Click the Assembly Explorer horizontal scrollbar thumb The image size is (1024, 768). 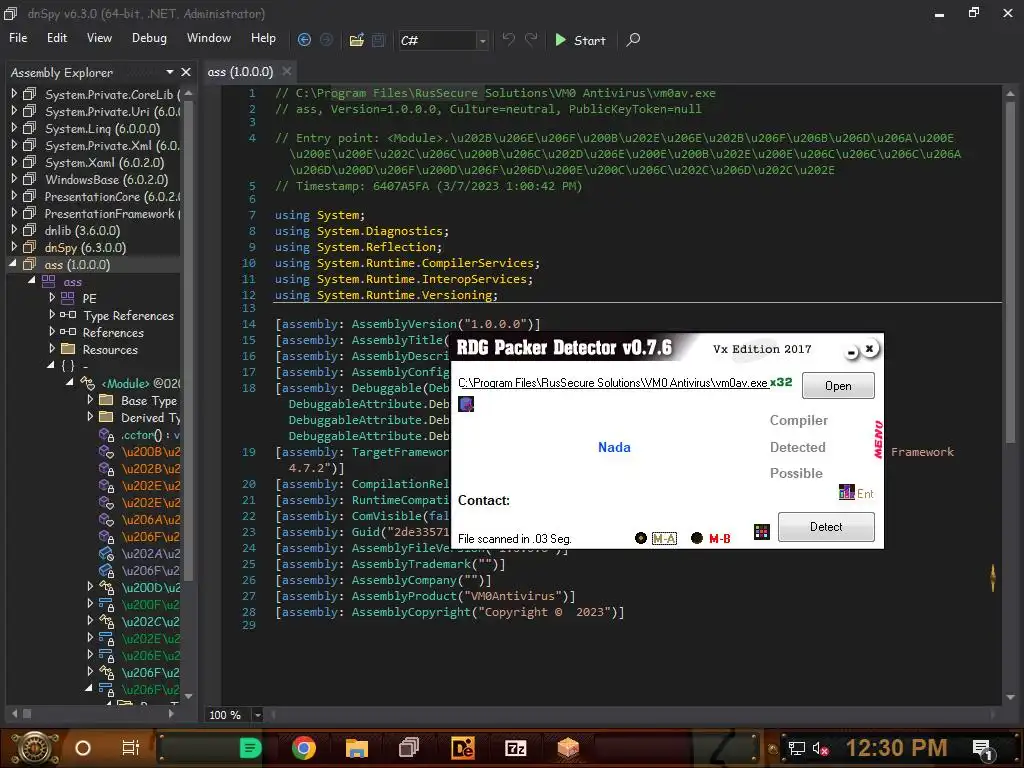27,714
